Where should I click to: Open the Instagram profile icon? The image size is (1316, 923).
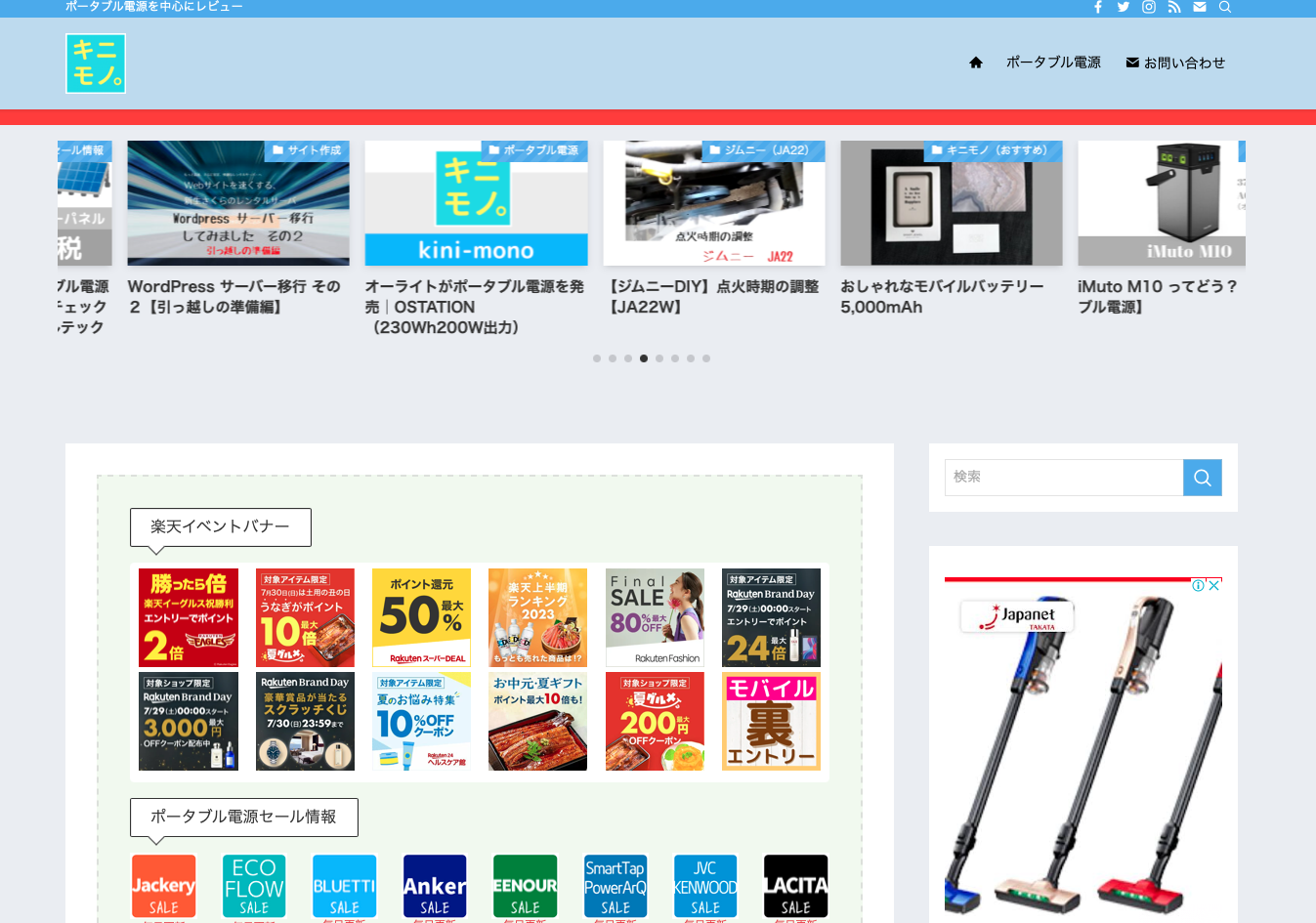point(1149,7)
